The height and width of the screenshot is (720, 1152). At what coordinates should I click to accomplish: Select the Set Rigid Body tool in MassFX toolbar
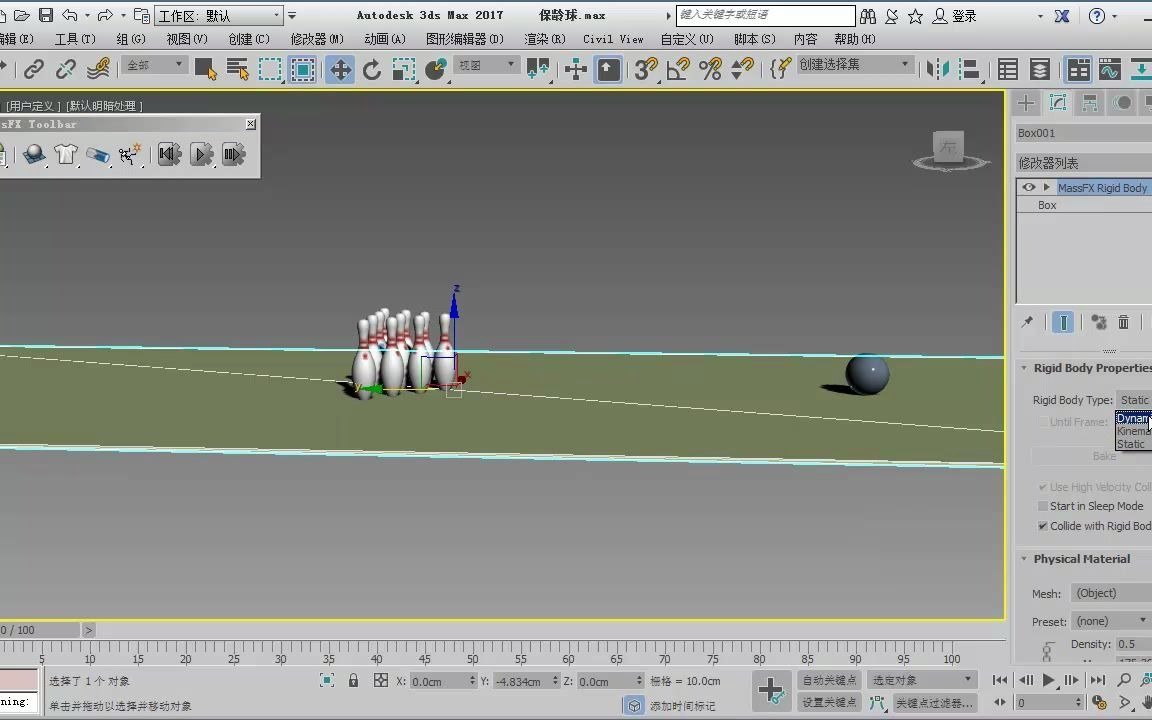tap(34, 154)
